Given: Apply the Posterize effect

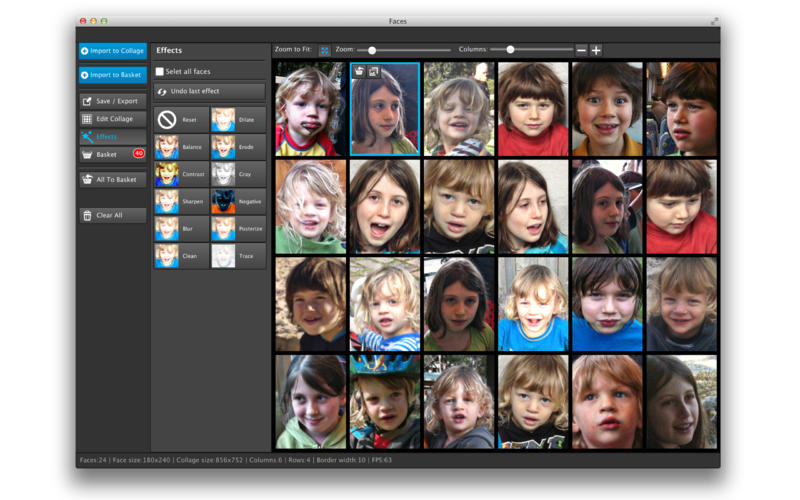Looking at the screenshot, I should tap(223, 228).
